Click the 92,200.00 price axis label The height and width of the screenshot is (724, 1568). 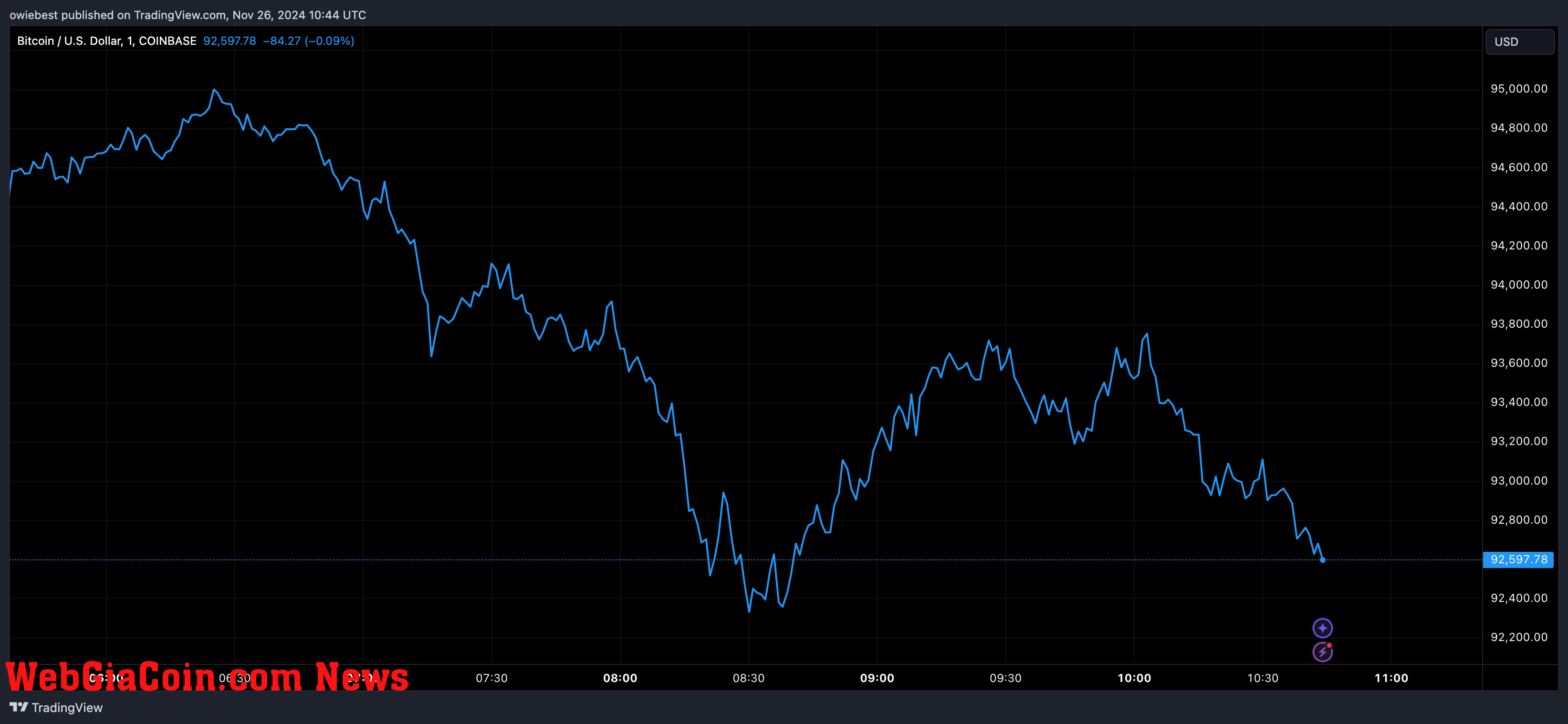tap(1519, 637)
